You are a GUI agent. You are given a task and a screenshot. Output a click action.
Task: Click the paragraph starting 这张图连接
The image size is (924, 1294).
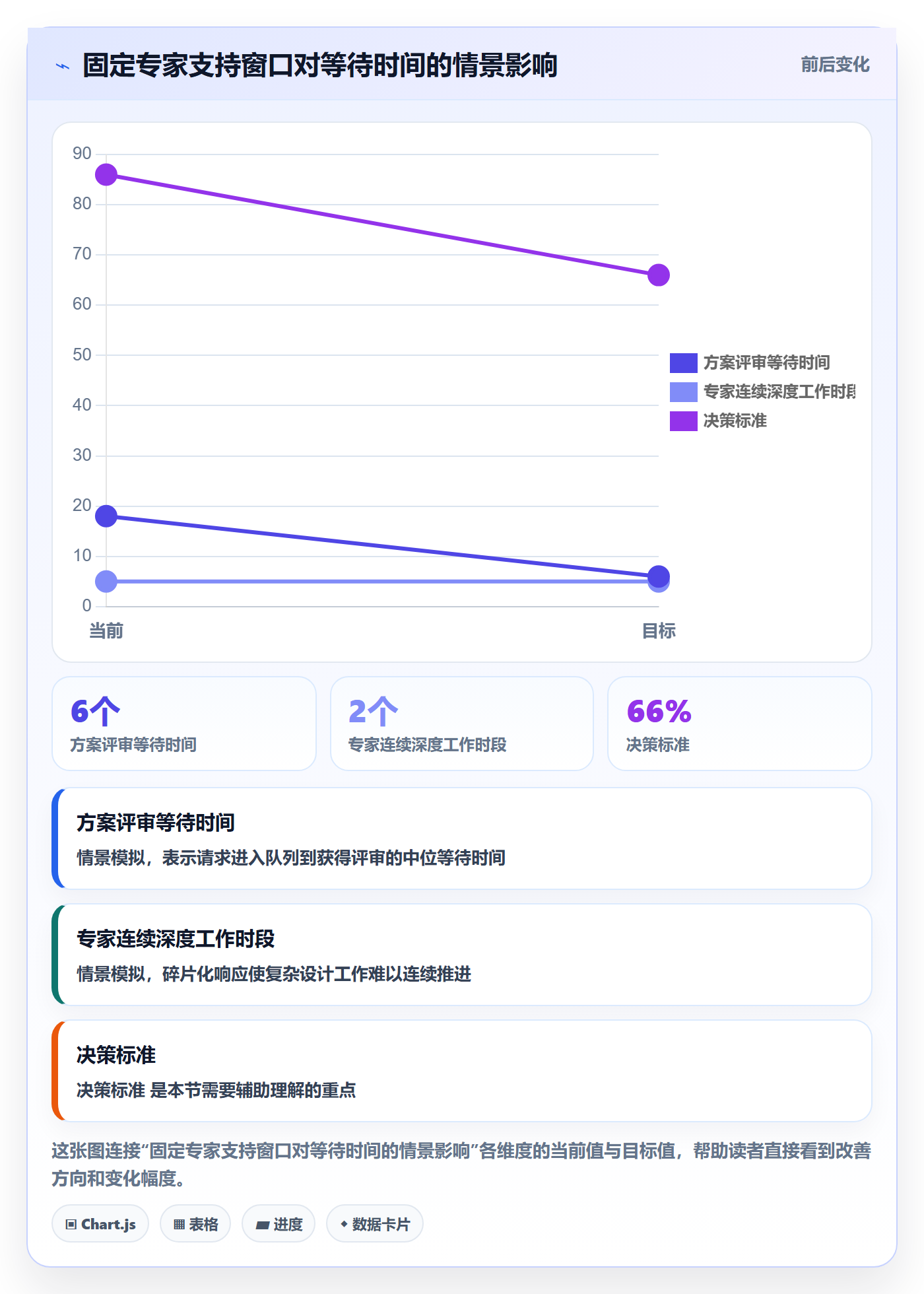462,1165
